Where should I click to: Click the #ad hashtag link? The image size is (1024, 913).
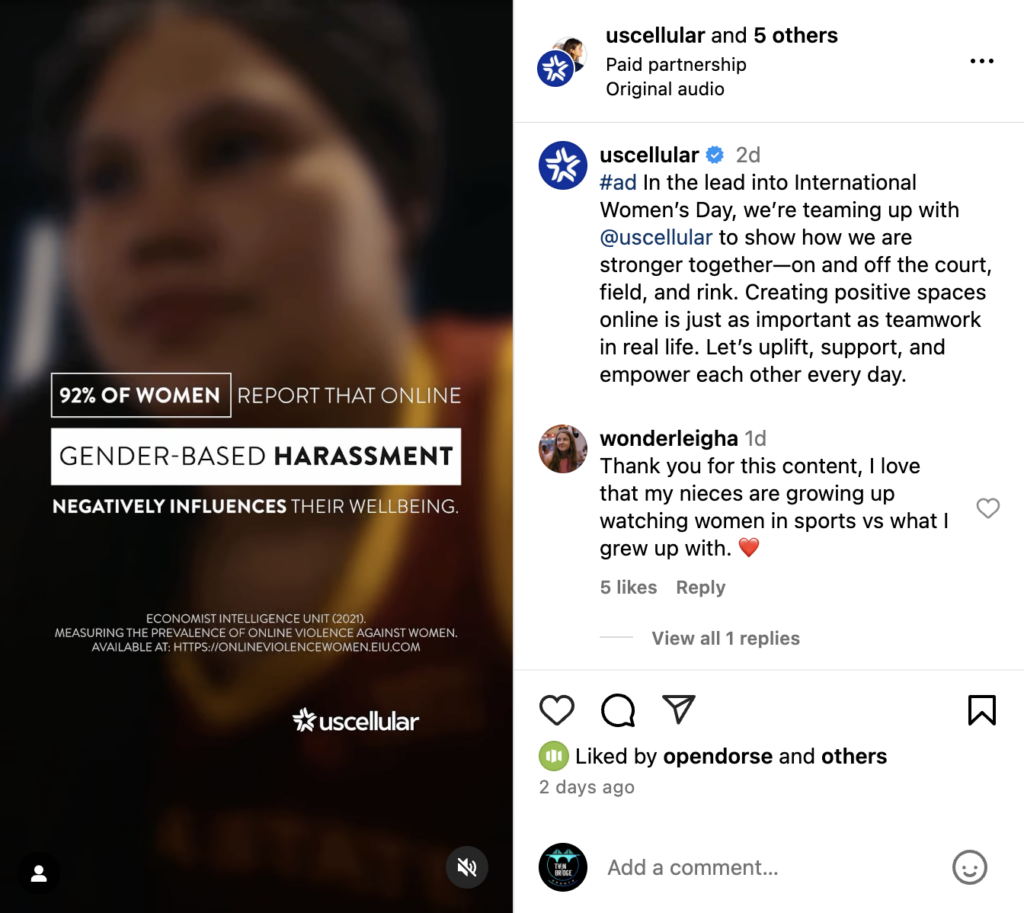click(x=618, y=182)
